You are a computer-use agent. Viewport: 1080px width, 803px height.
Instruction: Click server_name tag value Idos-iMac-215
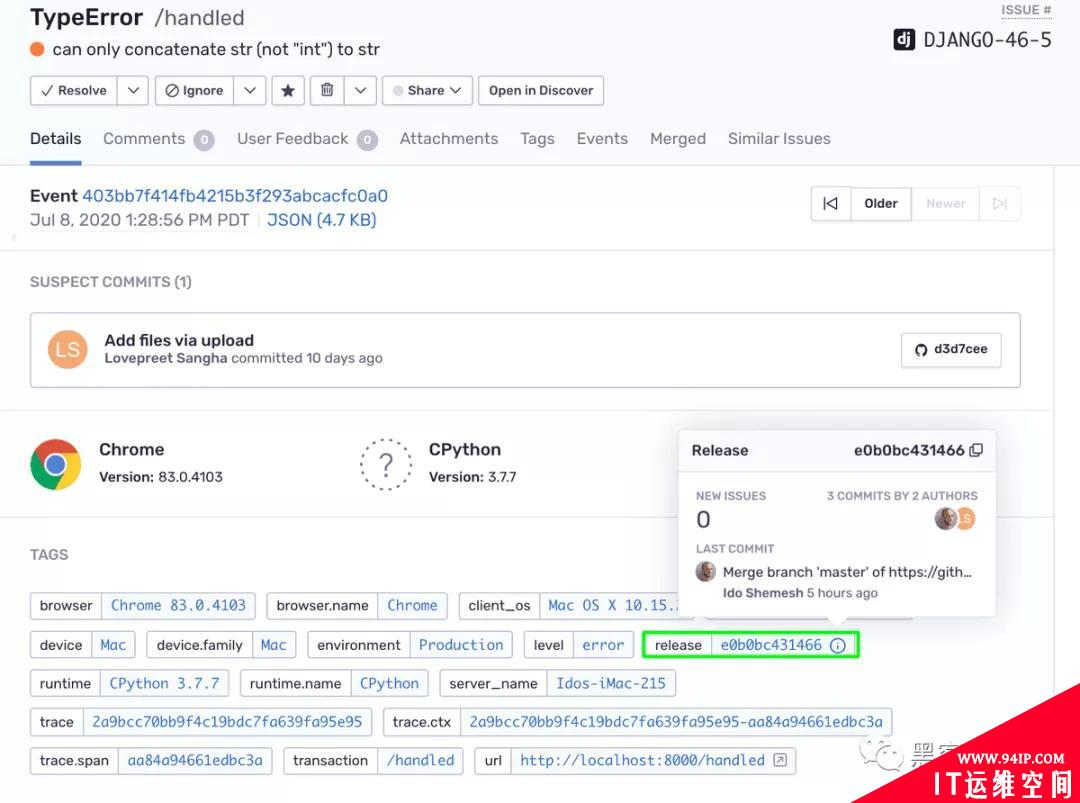(611, 683)
